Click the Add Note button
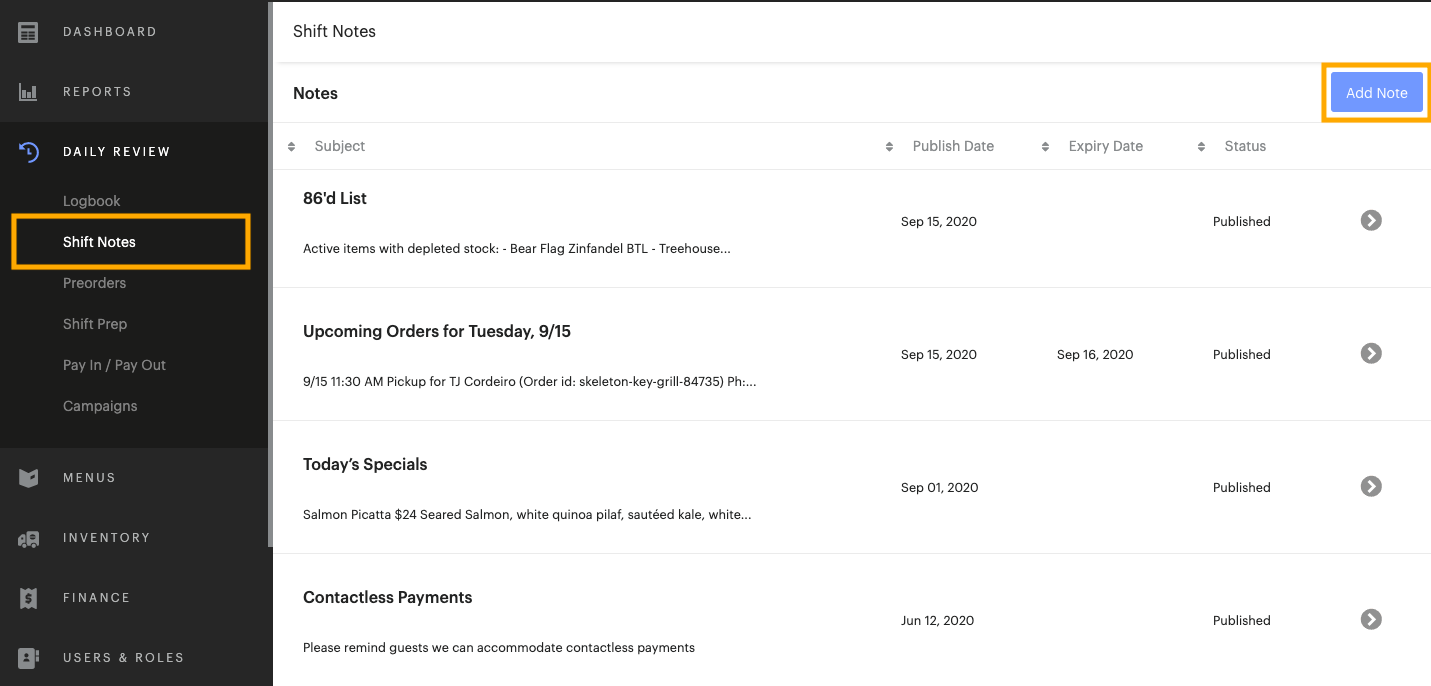 pyautogui.click(x=1376, y=93)
